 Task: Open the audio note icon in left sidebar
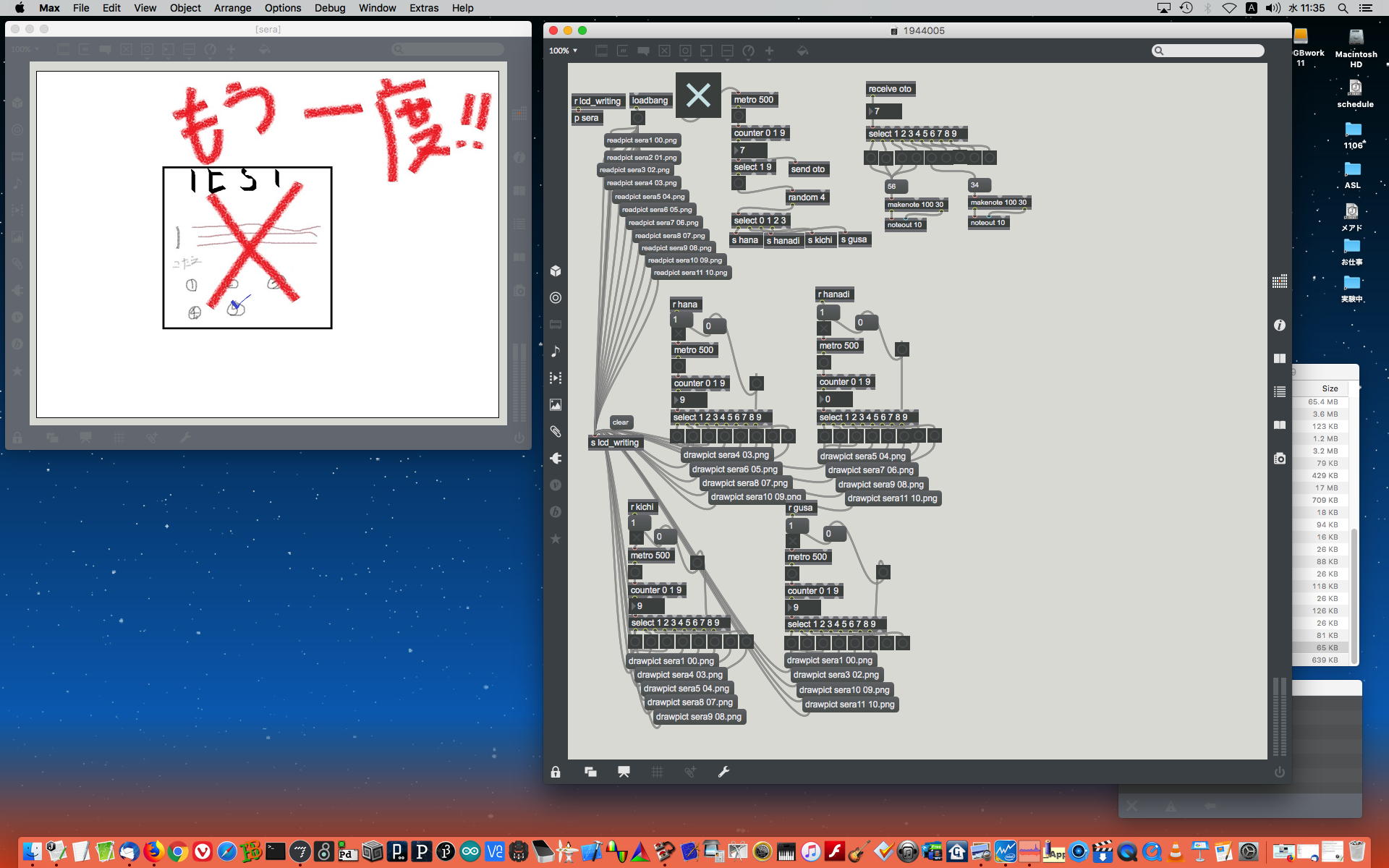click(556, 352)
